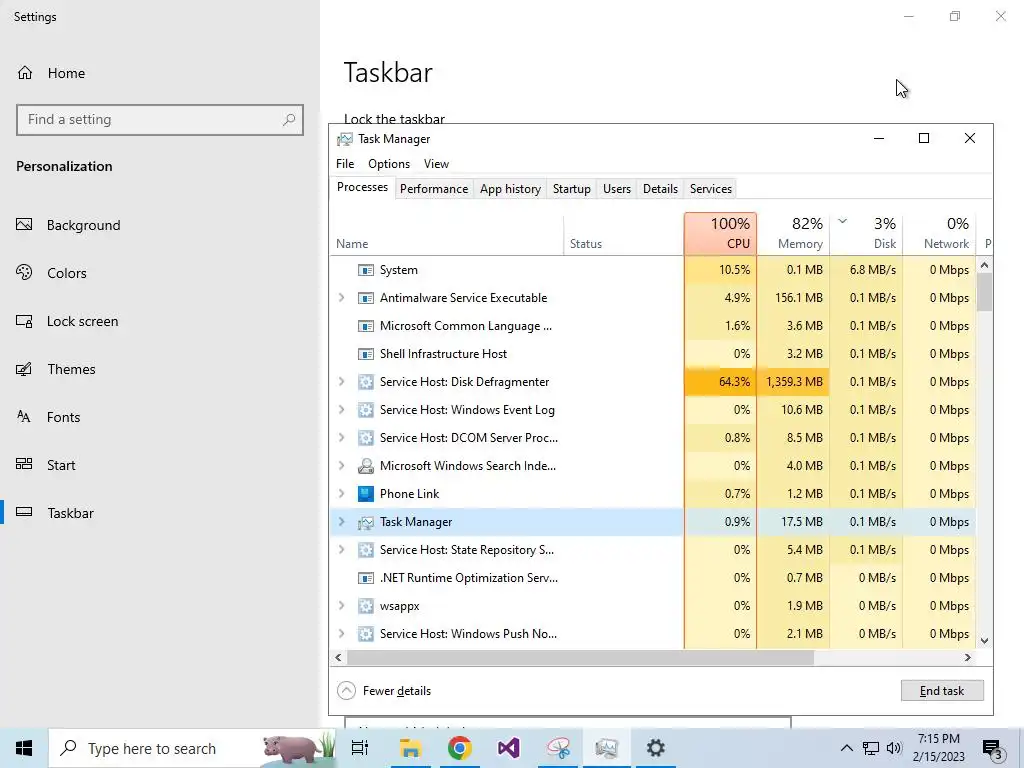Click the Windows Search Indexer icon

(x=366, y=466)
